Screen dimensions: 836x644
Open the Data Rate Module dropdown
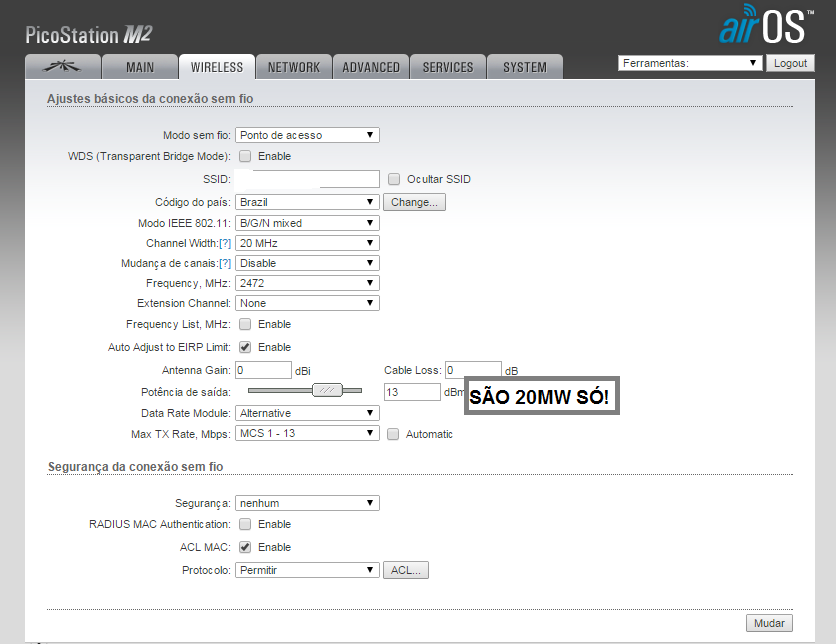pos(307,413)
